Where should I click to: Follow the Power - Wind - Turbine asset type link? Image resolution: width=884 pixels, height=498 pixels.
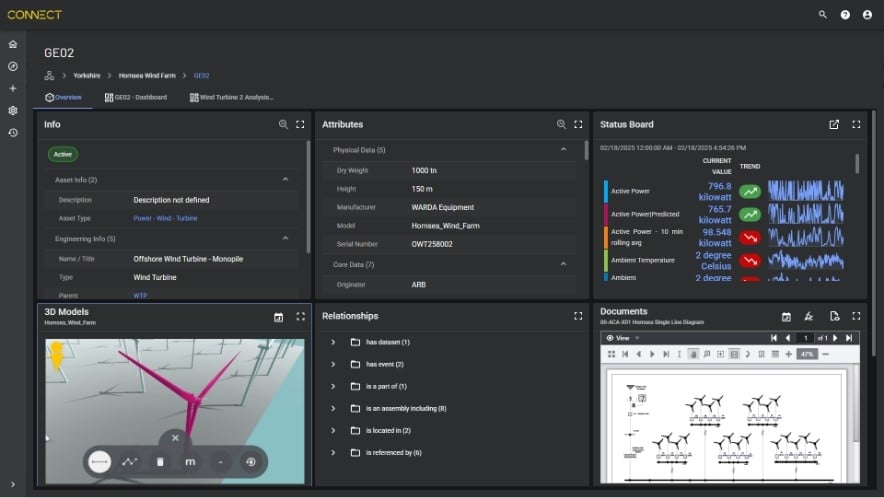click(x=165, y=218)
